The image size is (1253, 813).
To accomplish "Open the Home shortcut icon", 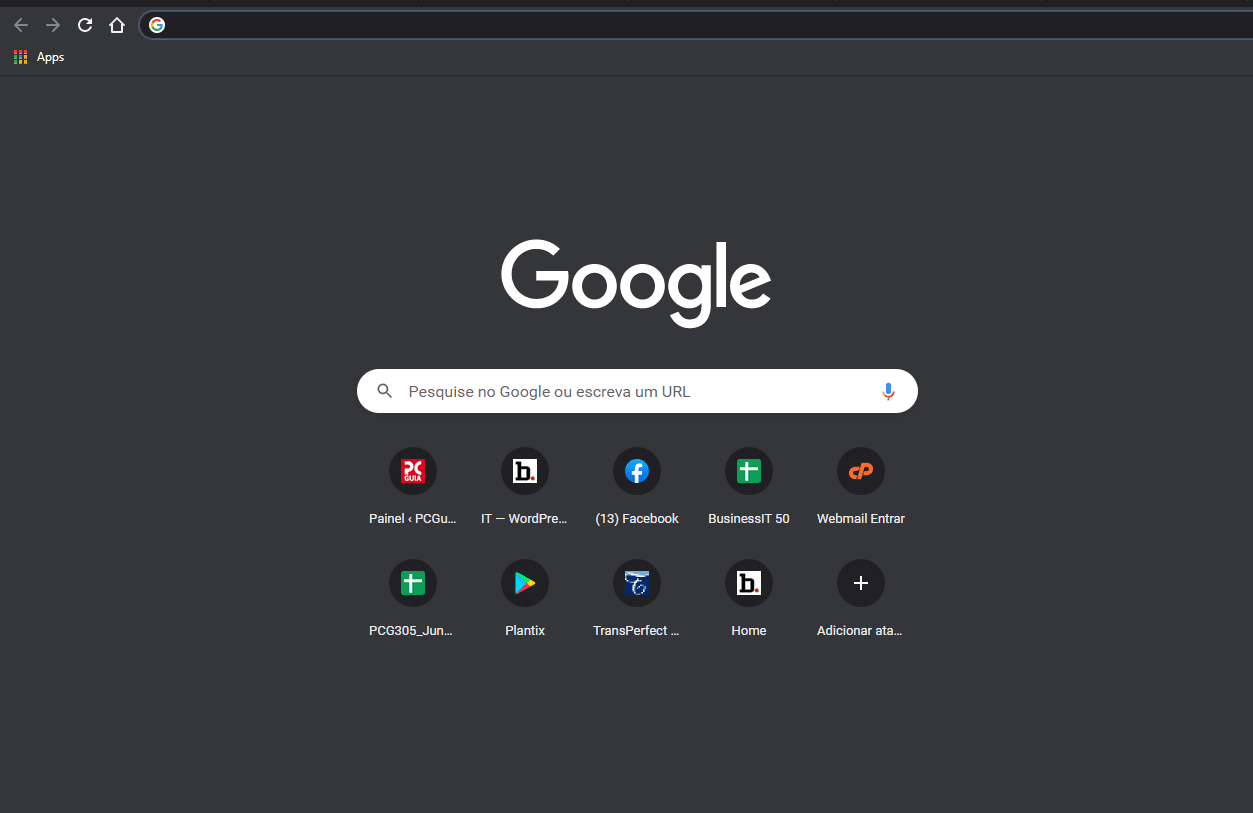I will click(x=749, y=583).
